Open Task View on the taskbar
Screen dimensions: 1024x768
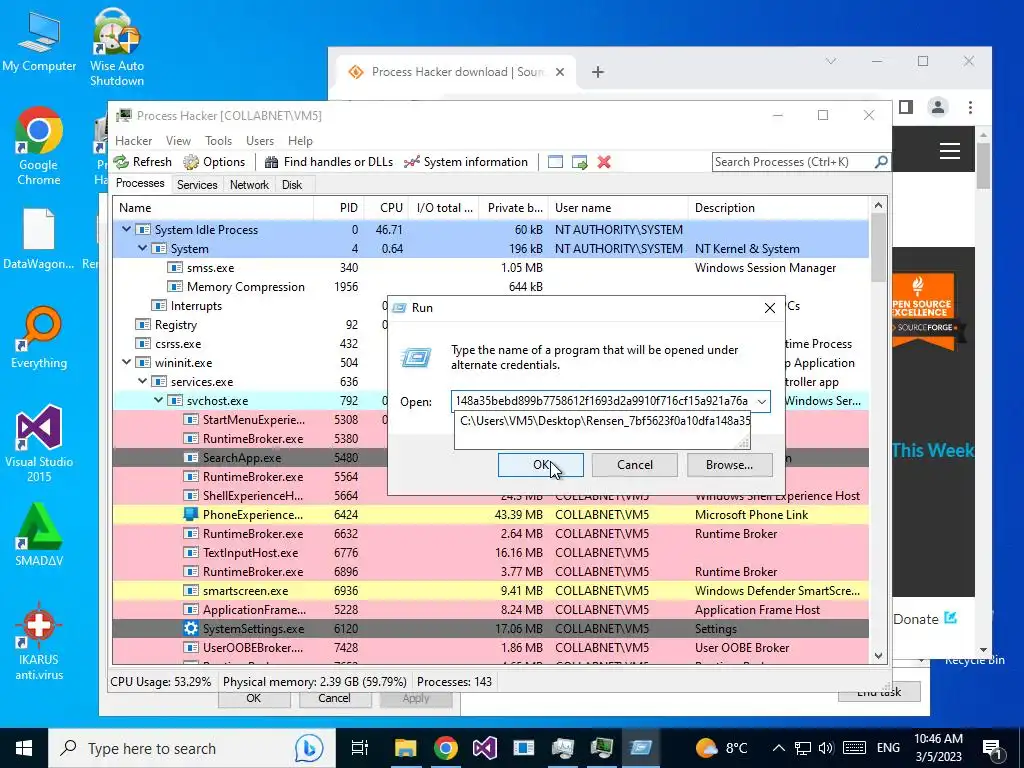click(359, 748)
